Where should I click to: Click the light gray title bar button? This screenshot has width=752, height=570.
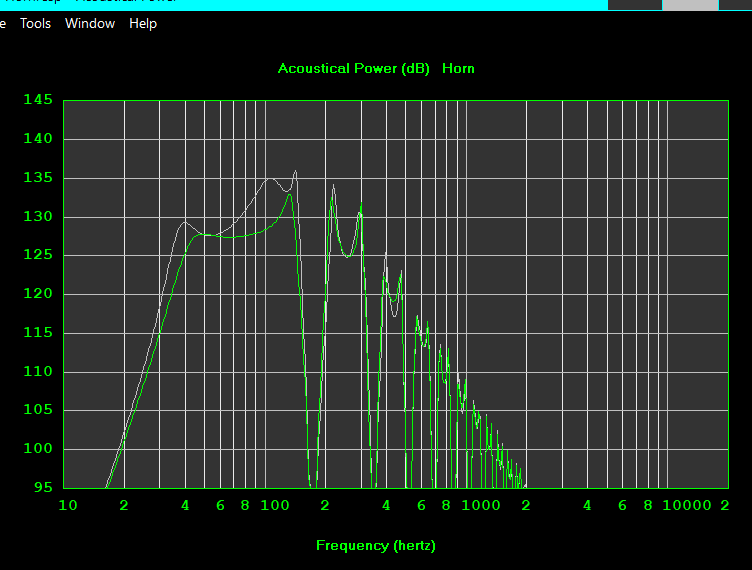(x=690, y=5)
